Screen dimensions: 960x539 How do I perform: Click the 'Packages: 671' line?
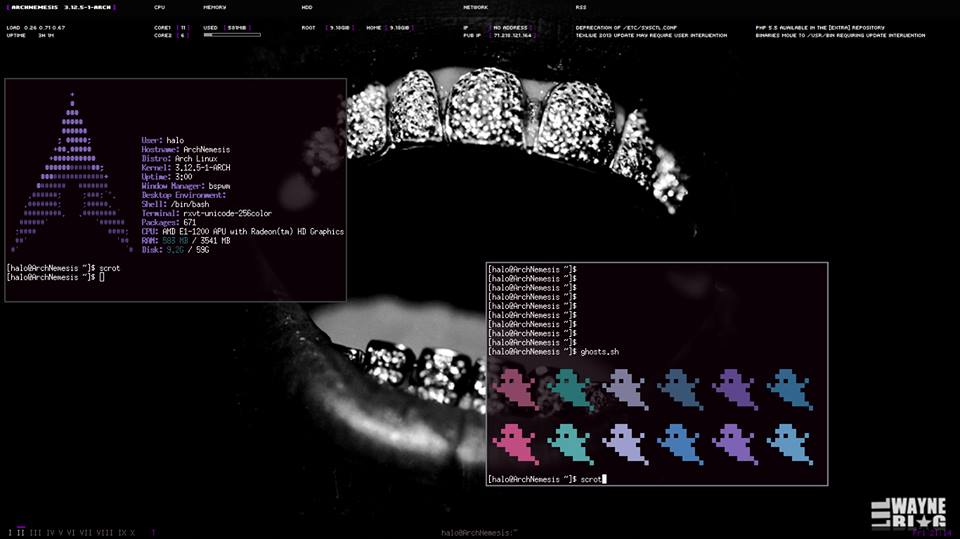click(168, 223)
